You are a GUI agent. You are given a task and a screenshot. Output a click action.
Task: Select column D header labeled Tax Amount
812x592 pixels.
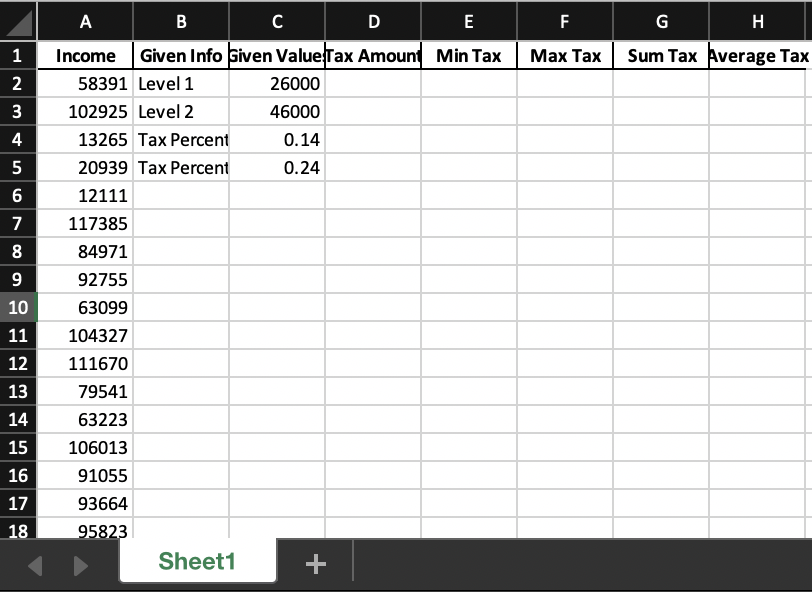click(x=373, y=21)
